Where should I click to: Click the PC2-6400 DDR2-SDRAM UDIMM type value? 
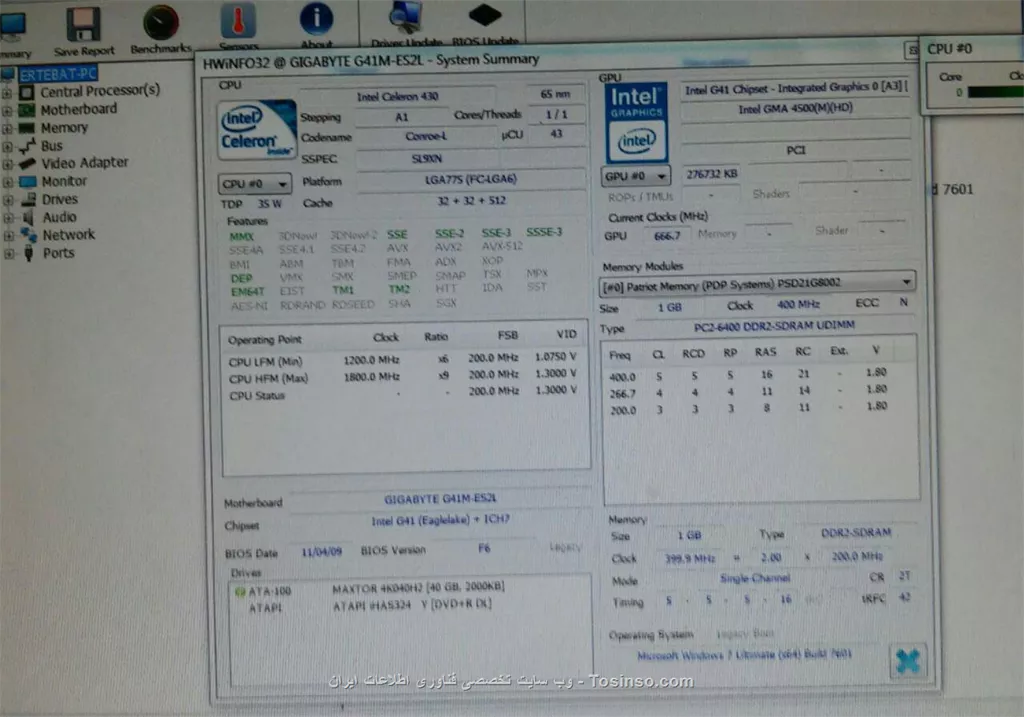pos(774,325)
